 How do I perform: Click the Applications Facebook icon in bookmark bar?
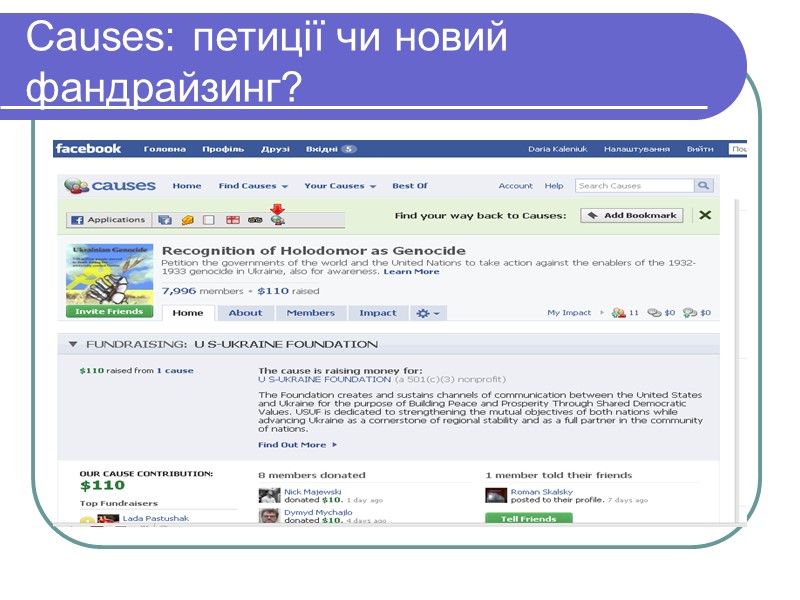click(77, 220)
